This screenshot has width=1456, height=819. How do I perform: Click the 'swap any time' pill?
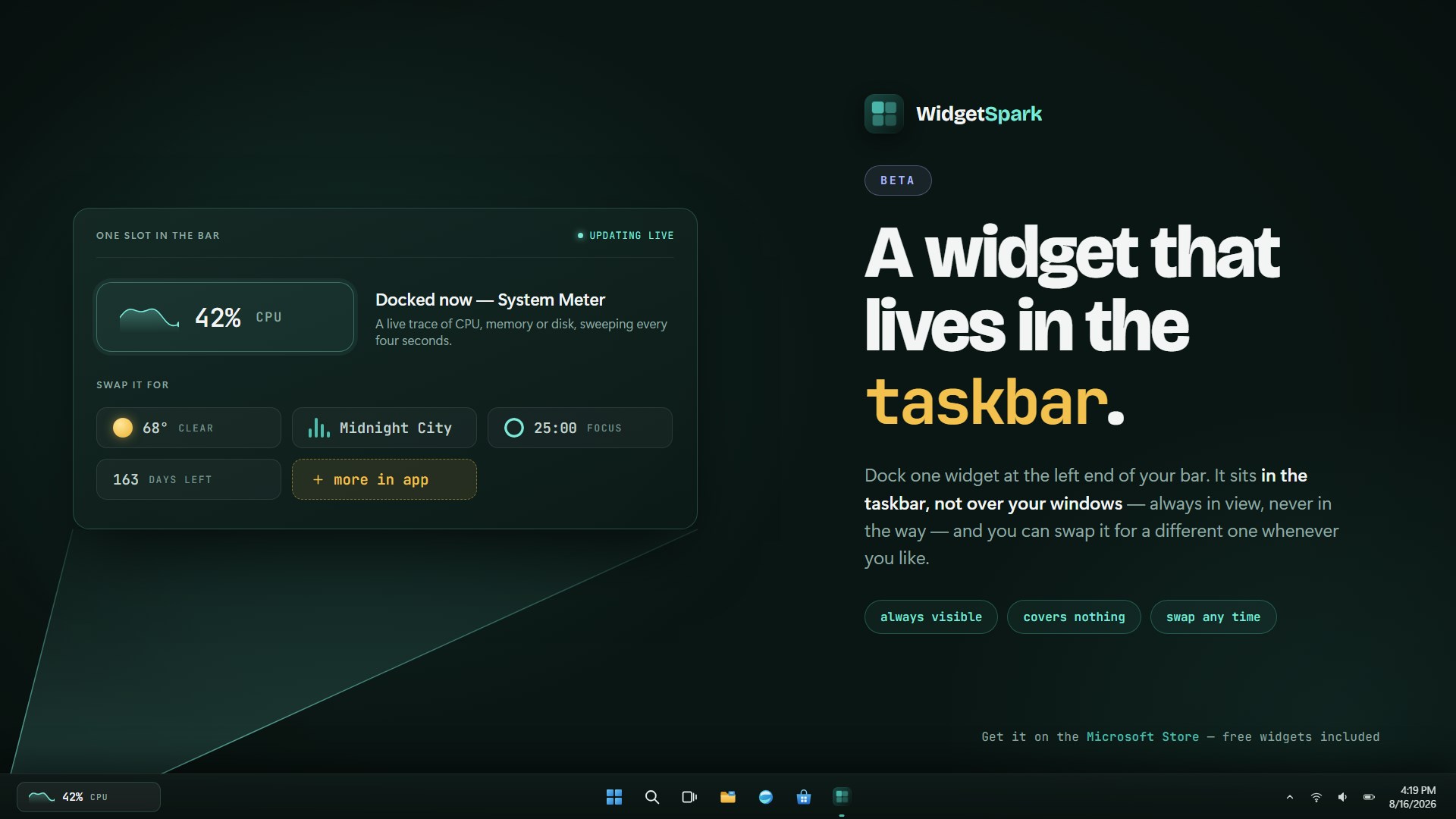point(1213,617)
